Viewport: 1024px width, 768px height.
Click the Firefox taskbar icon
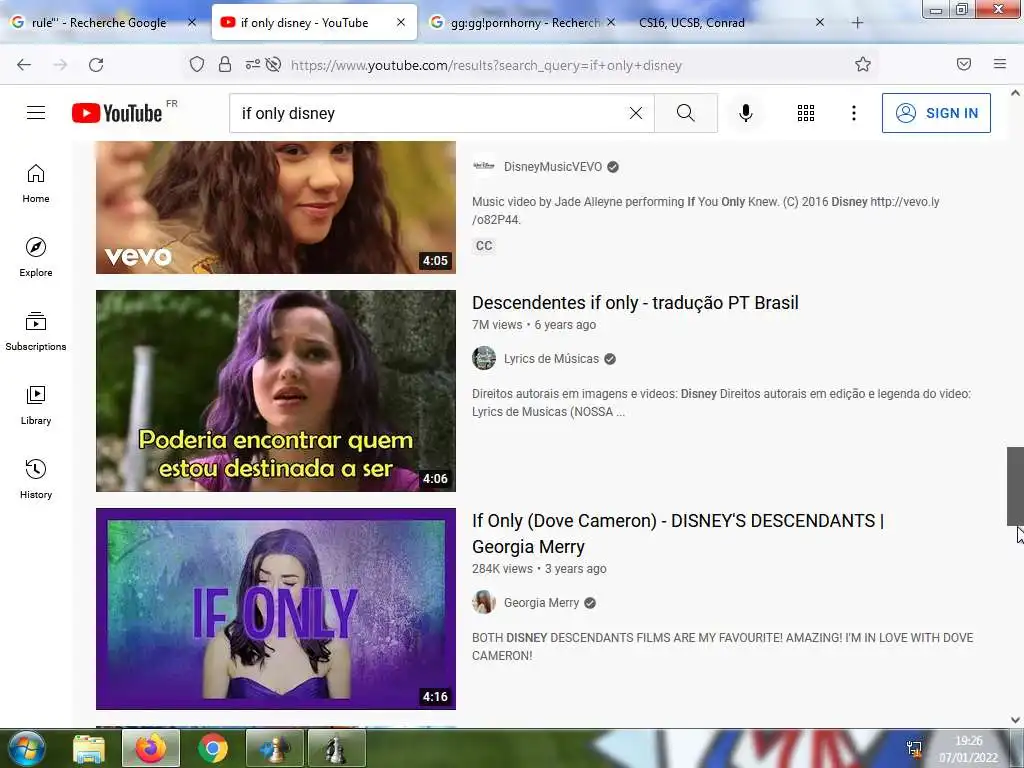151,748
